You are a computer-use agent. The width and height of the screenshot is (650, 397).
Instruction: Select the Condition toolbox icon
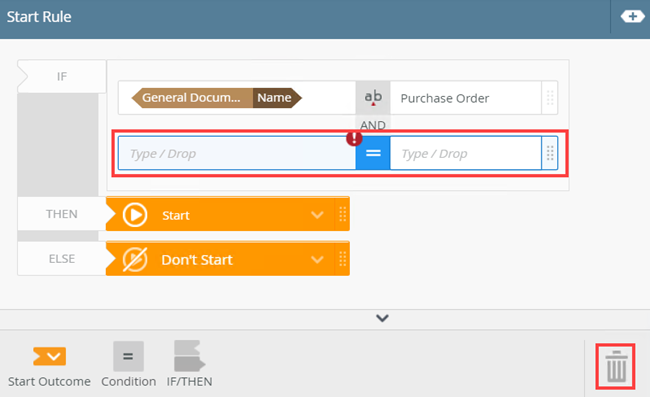click(x=129, y=356)
